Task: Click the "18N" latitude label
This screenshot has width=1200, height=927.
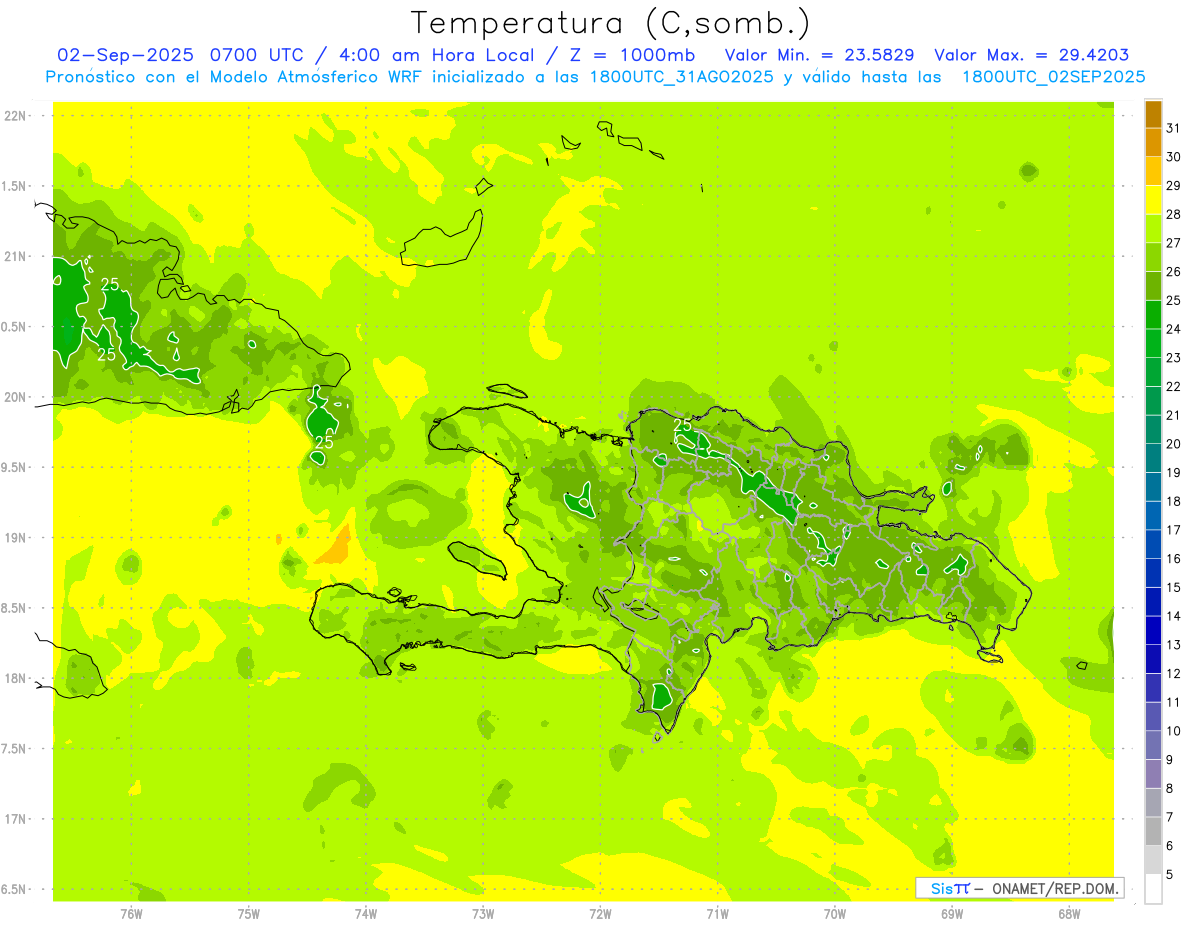Action: tap(15, 678)
